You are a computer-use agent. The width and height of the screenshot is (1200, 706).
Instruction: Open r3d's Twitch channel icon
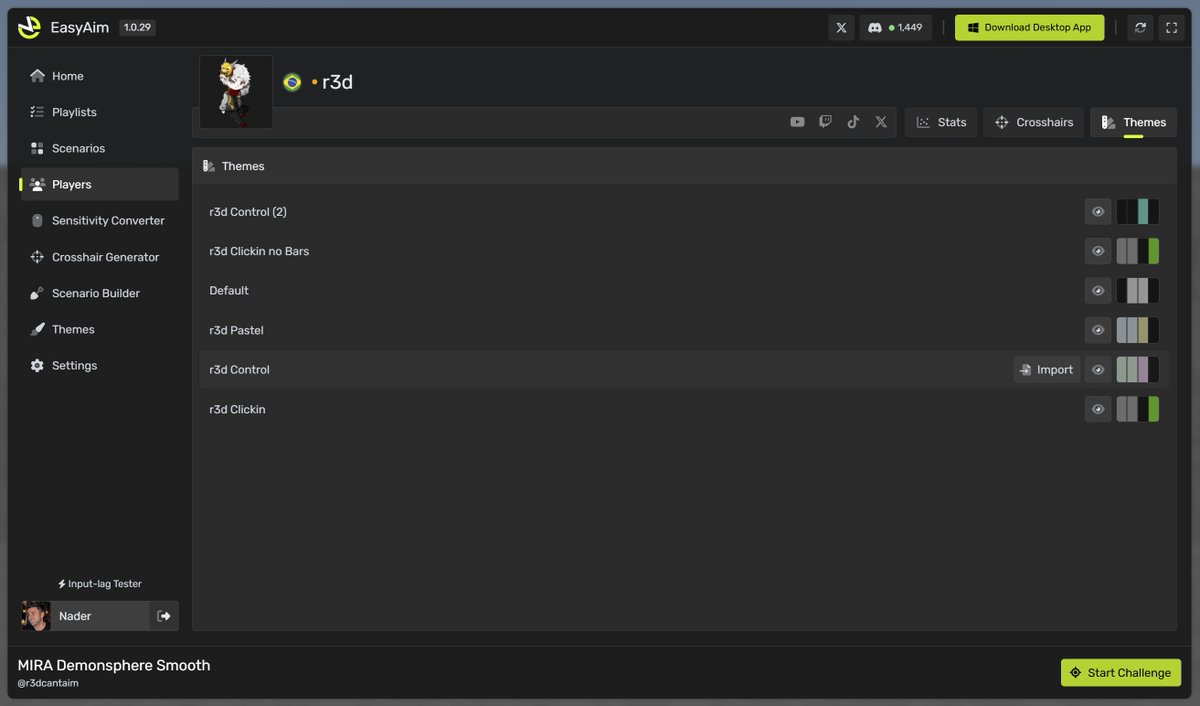click(825, 122)
